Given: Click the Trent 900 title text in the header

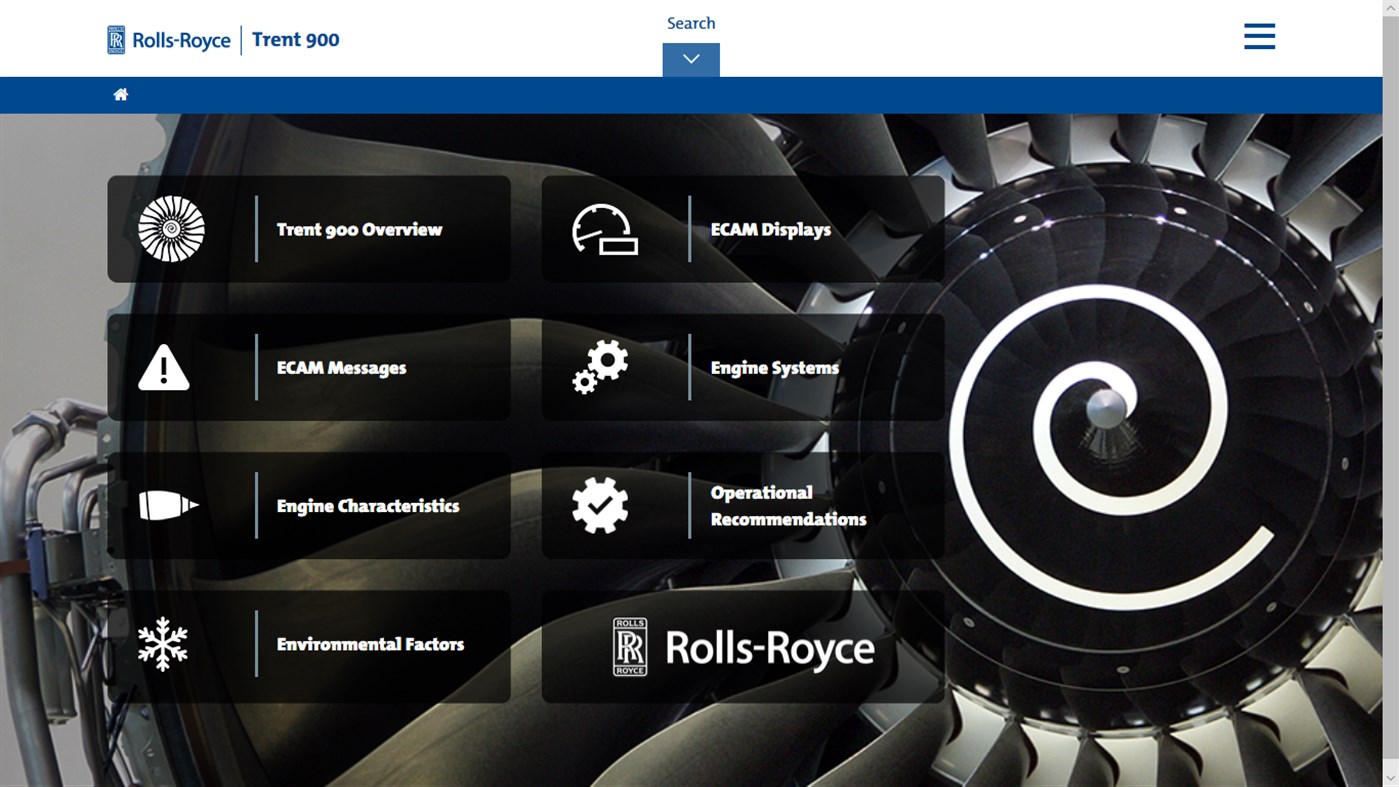Looking at the screenshot, I should point(295,38).
